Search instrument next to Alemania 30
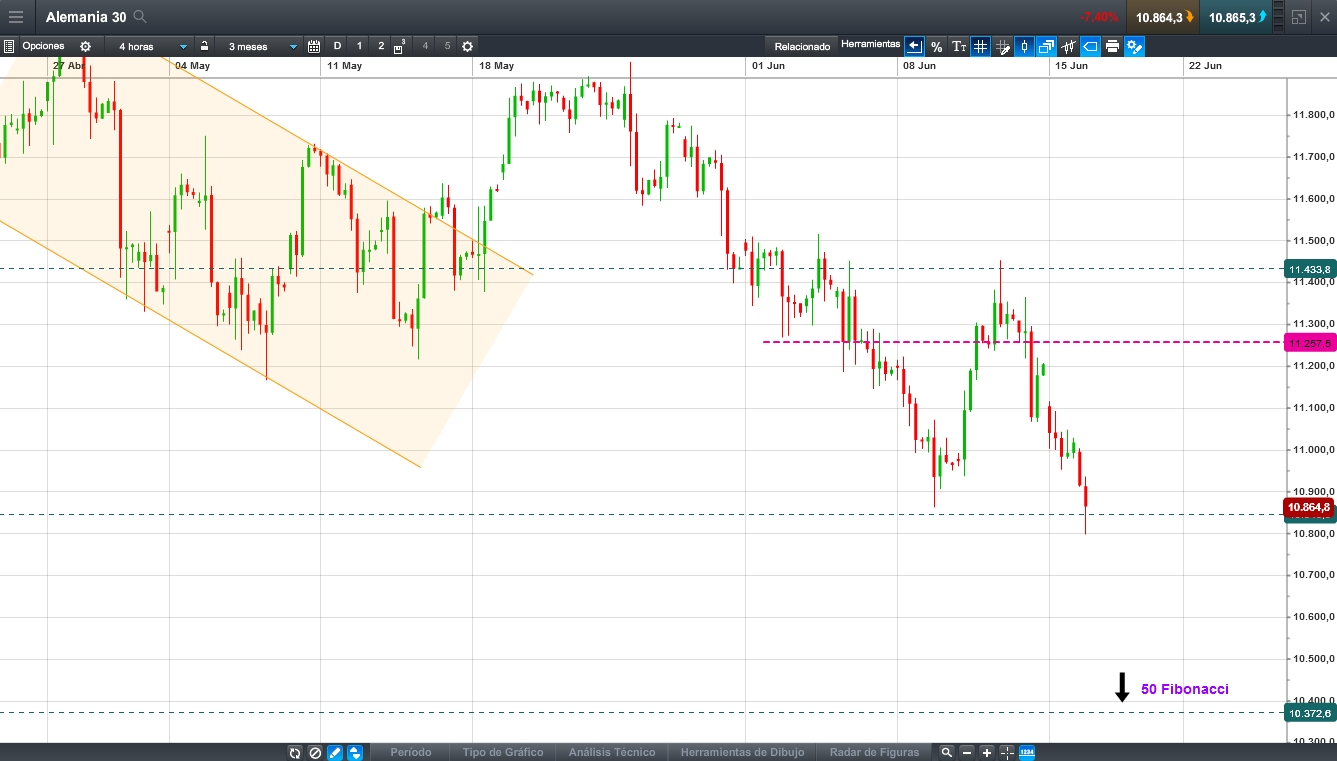Image resolution: width=1337 pixels, height=761 pixels. pos(140,16)
